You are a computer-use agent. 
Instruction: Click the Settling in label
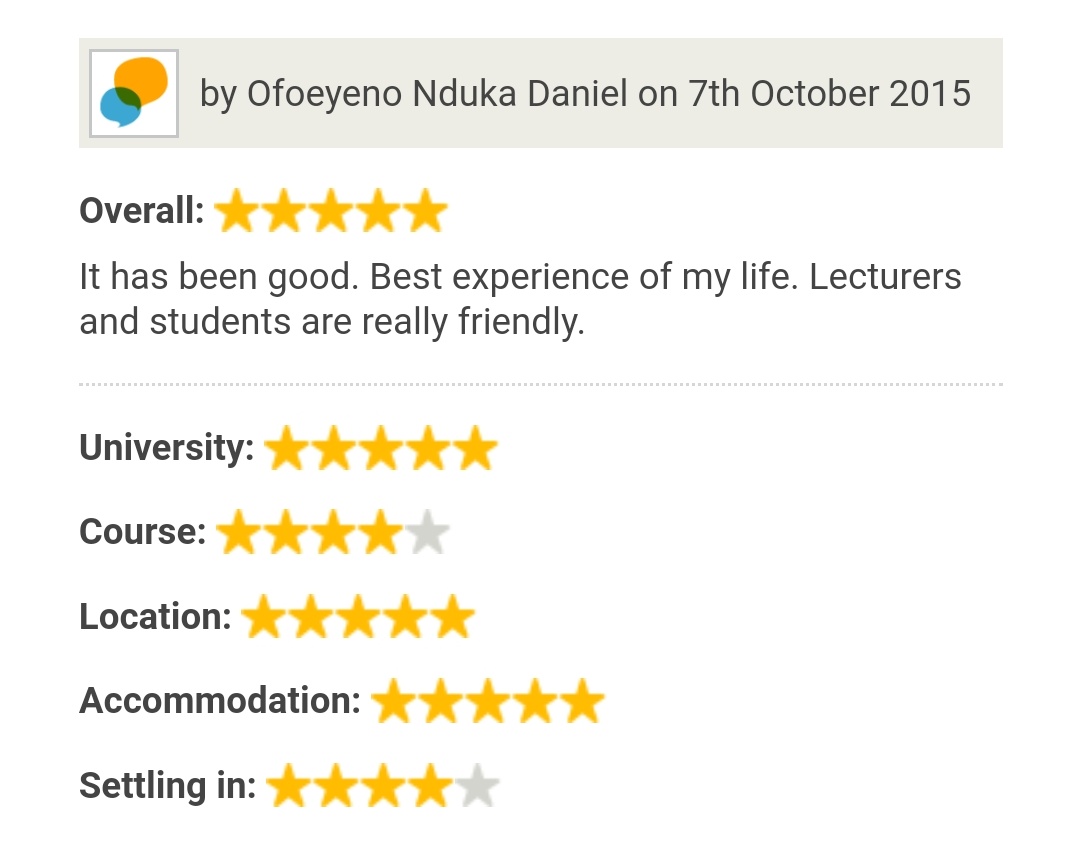(x=167, y=786)
